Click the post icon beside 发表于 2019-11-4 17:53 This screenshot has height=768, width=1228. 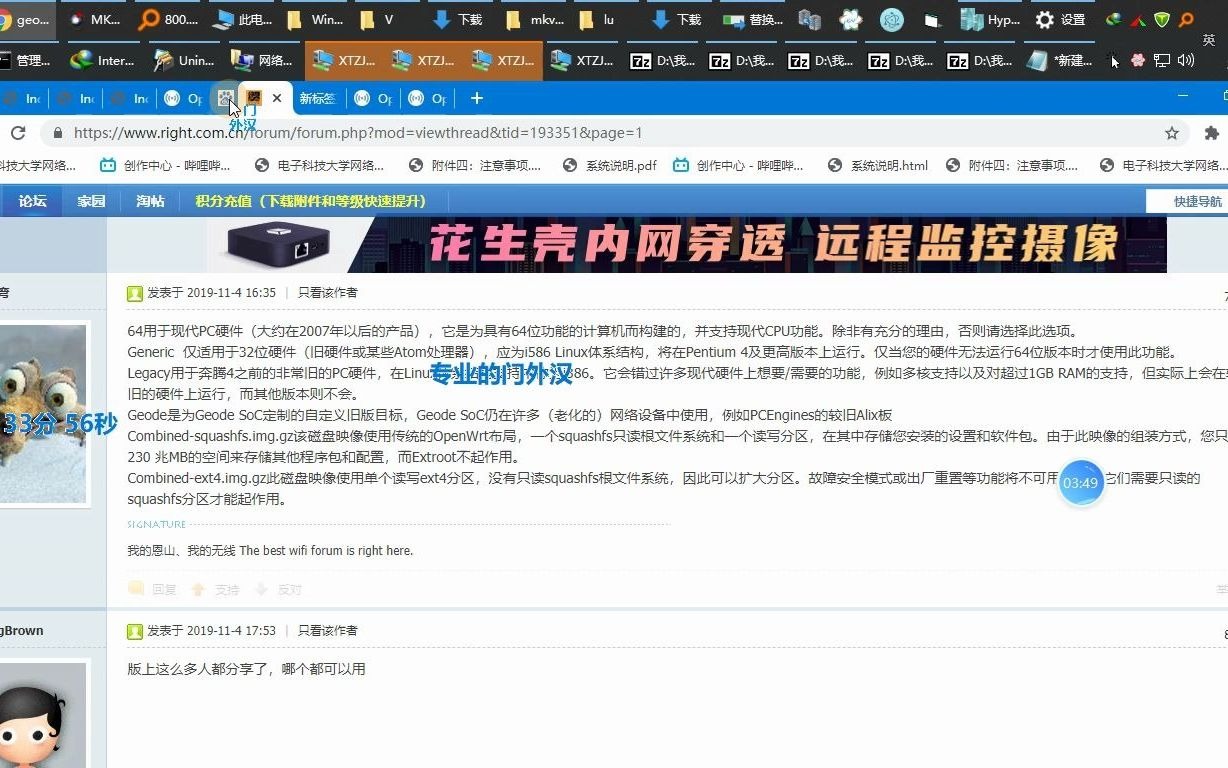[135, 631]
